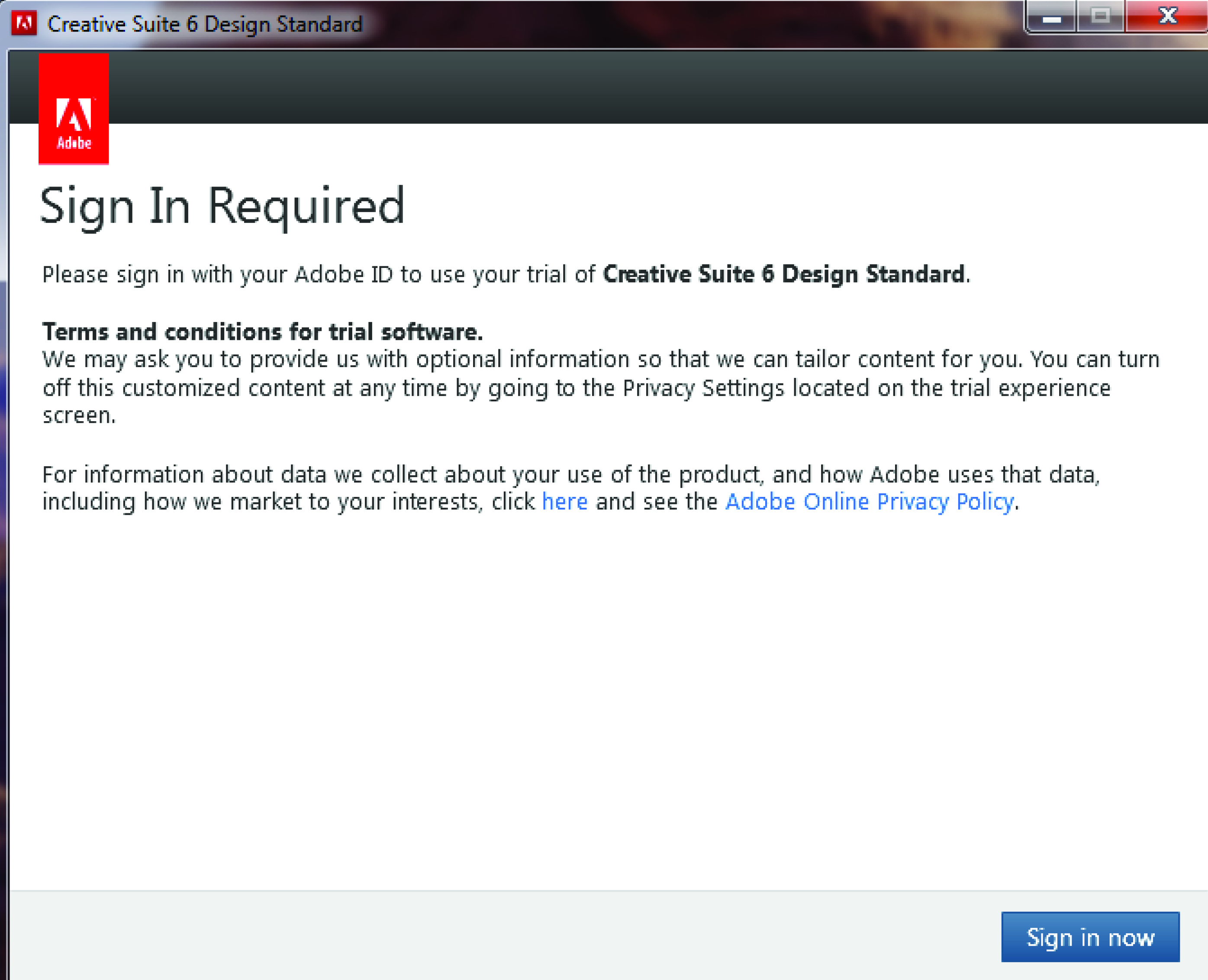Click 'Terms and conditions for trial software.' text
Viewport: 1208px width, 980px height.
[x=262, y=332]
